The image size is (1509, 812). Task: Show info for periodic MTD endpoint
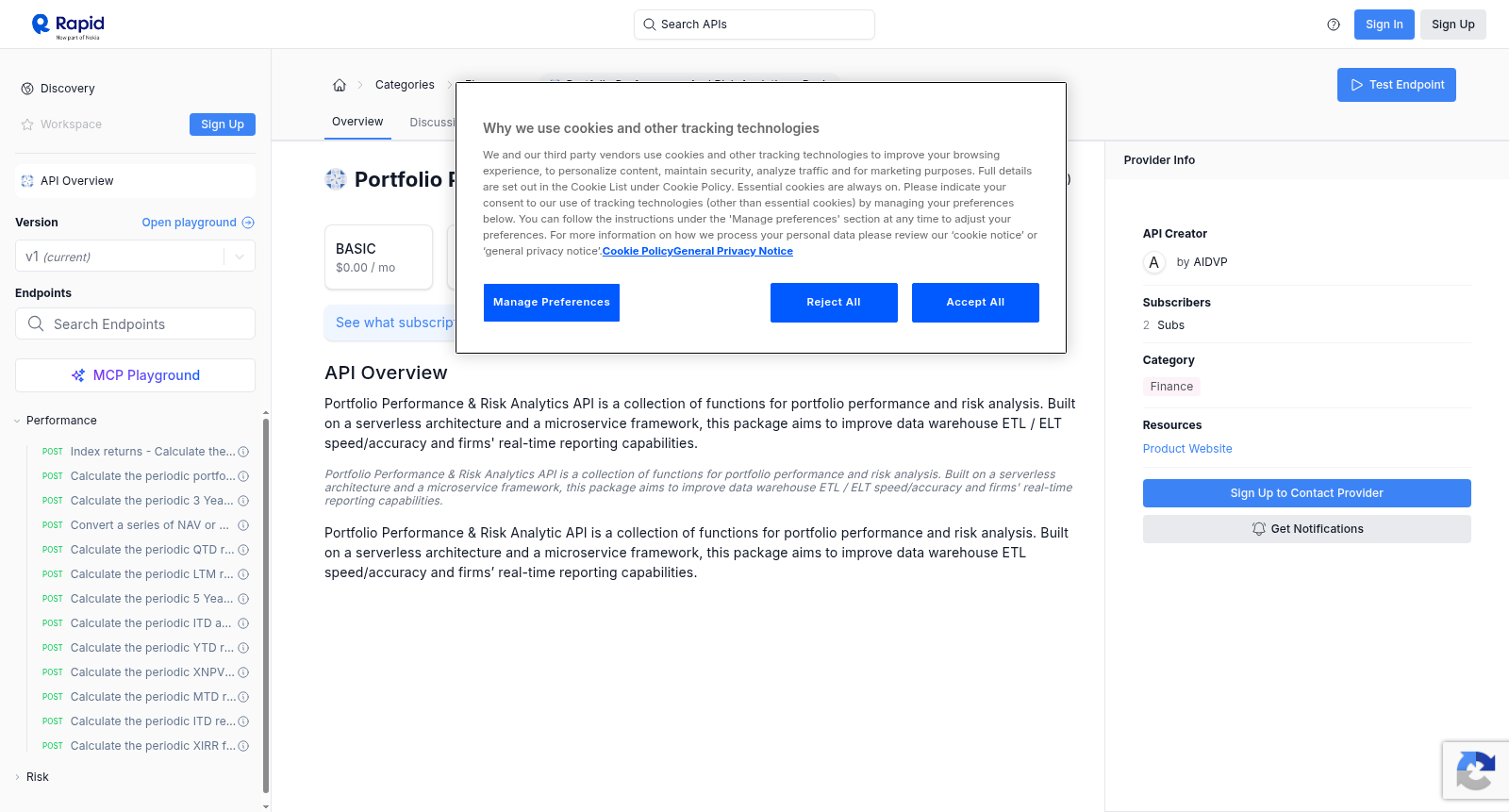pos(243,697)
